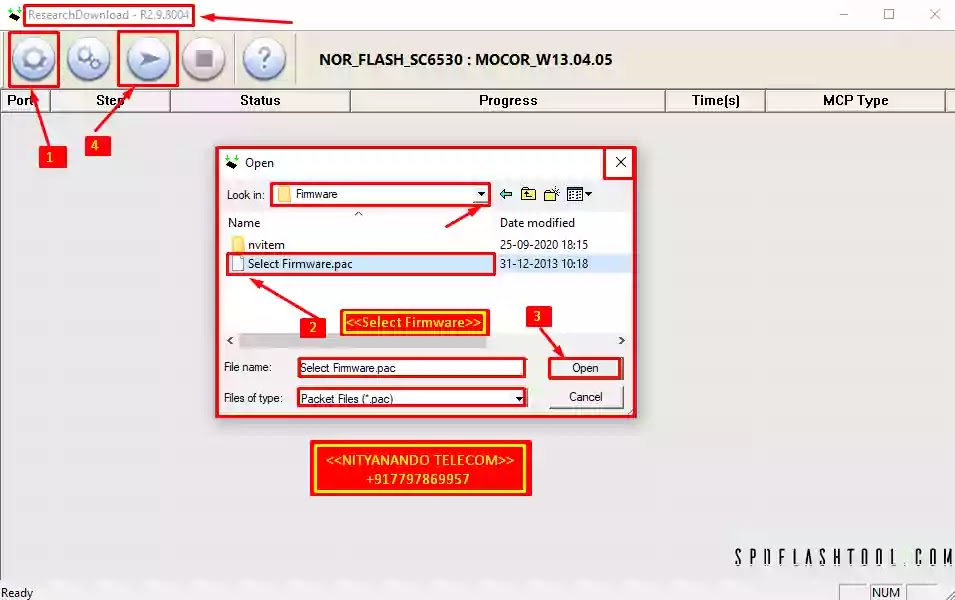
Task: Click the MCP Type column header
Action: (x=855, y=101)
